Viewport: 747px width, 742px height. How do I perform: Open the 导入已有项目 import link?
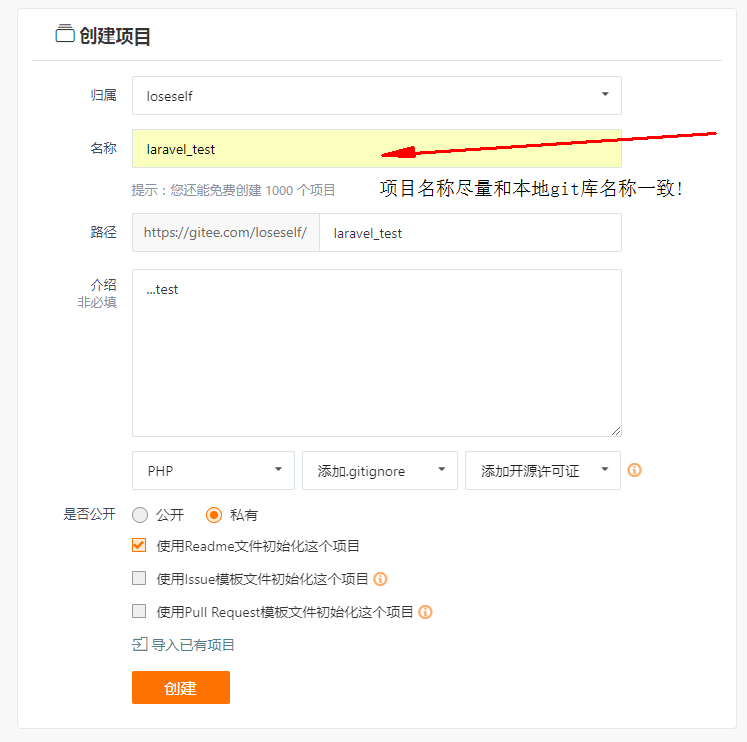click(x=192, y=645)
